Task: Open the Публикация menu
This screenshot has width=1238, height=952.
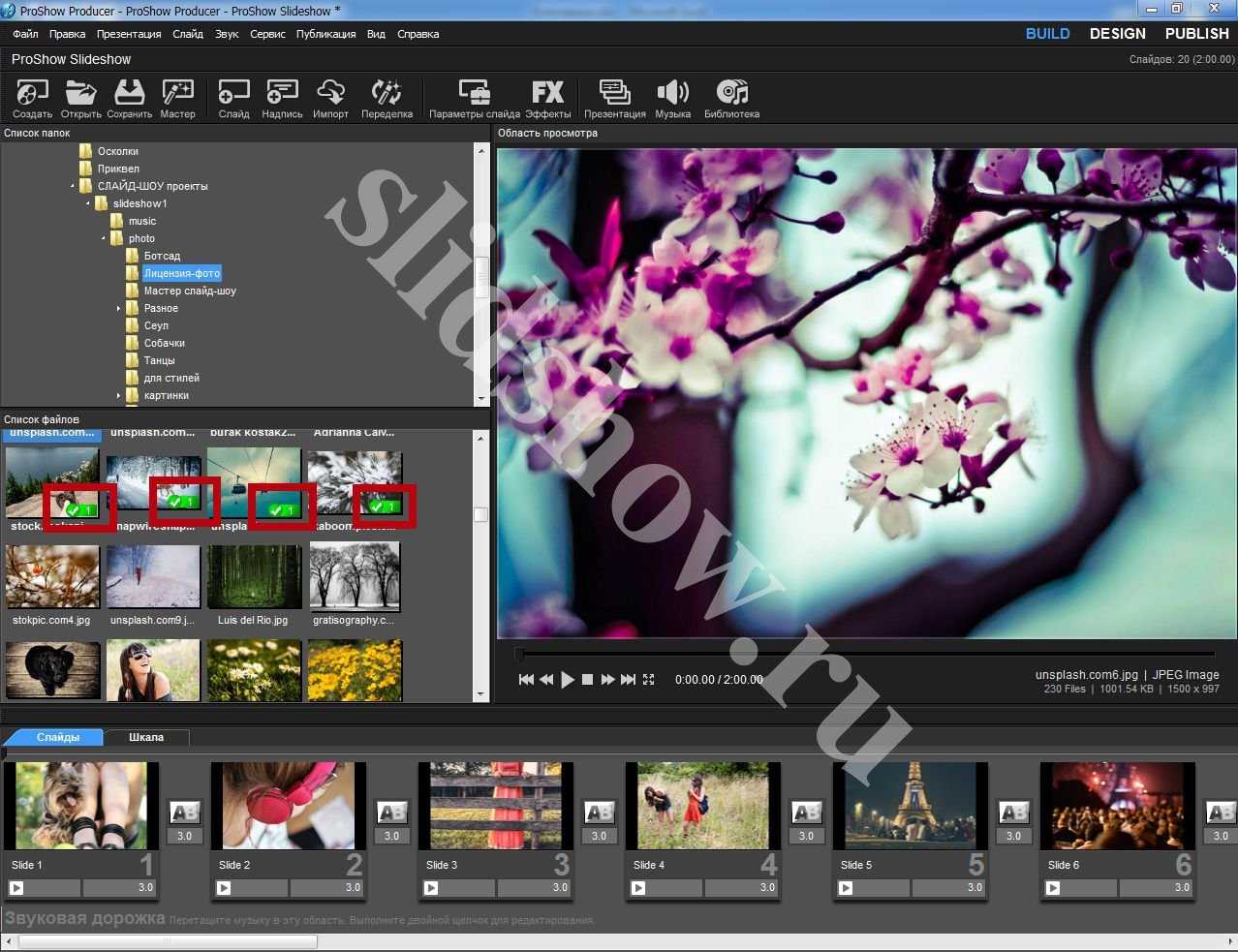Action: tap(325, 34)
